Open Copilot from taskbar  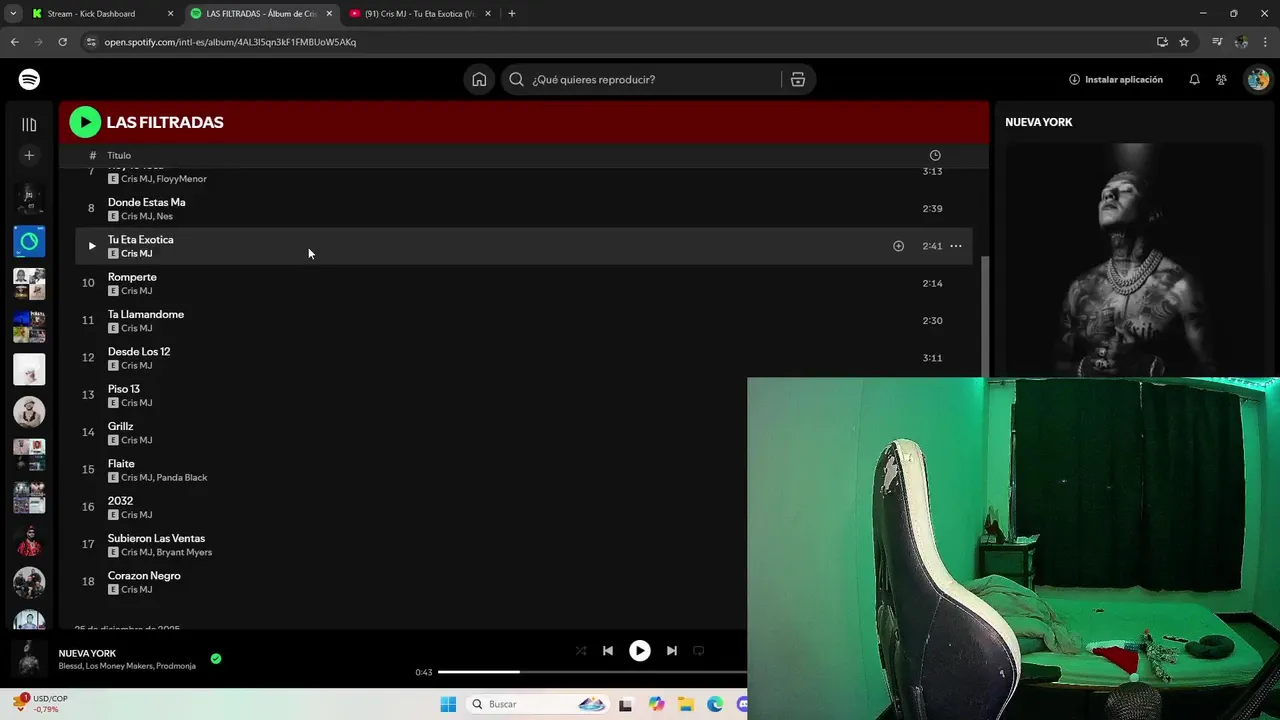[656, 704]
